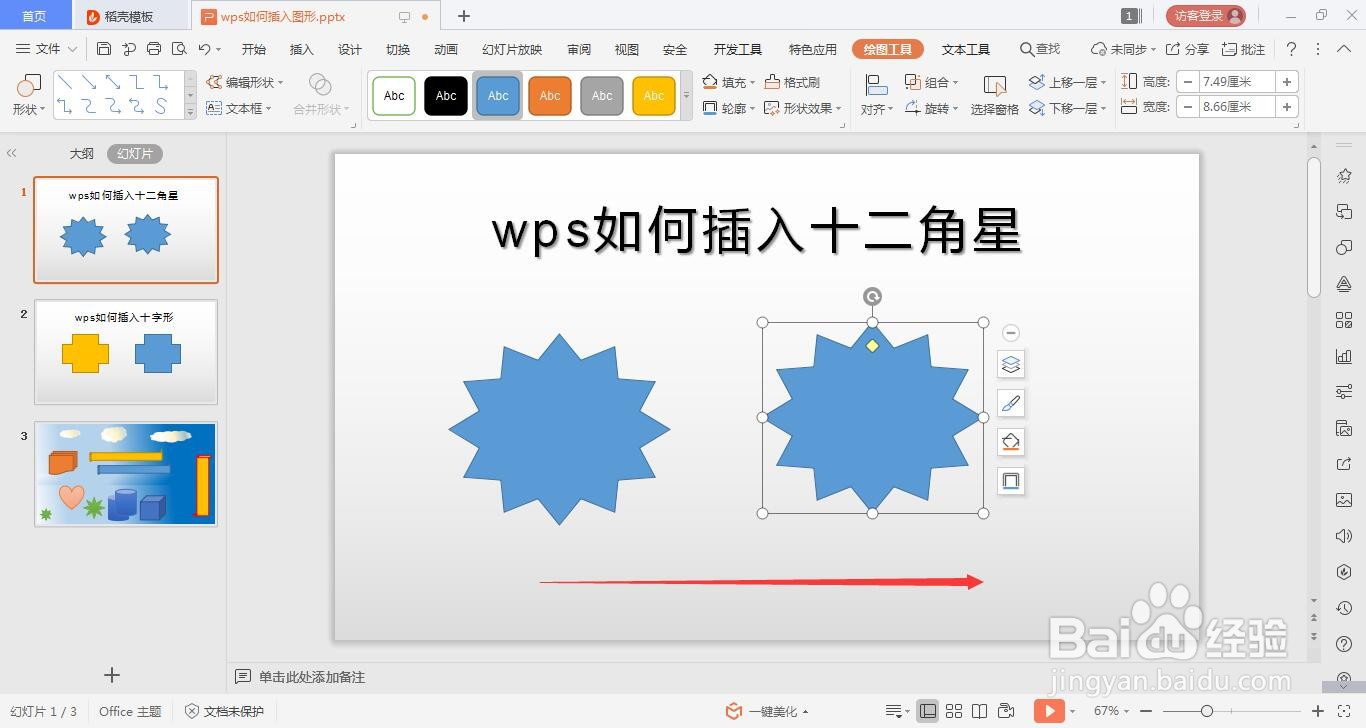This screenshot has width=1366, height=728.
Task: Open a new document tab with plus
Action: pyautogui.click(x=464, y=16)
